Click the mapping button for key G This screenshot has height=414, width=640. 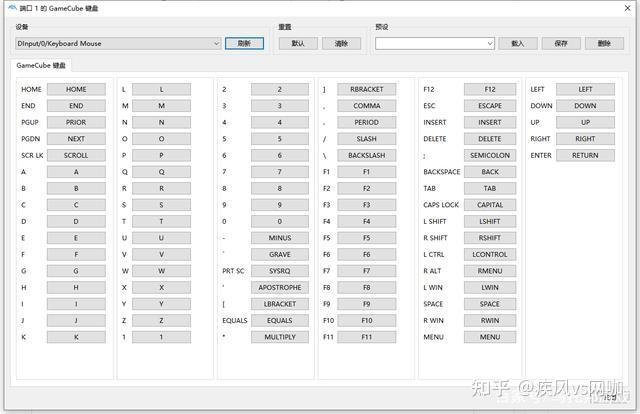click(76, 271)
